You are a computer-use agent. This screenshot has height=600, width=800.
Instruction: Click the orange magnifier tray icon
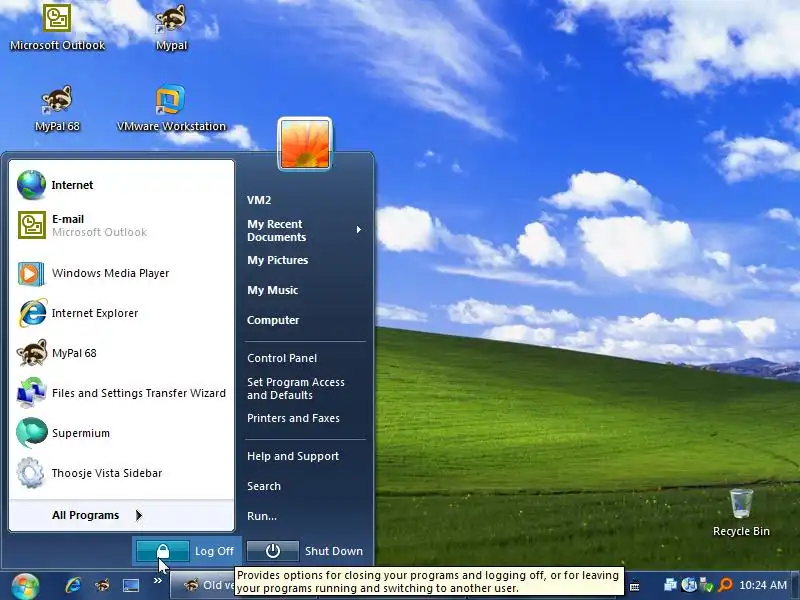tap(725, 585)
